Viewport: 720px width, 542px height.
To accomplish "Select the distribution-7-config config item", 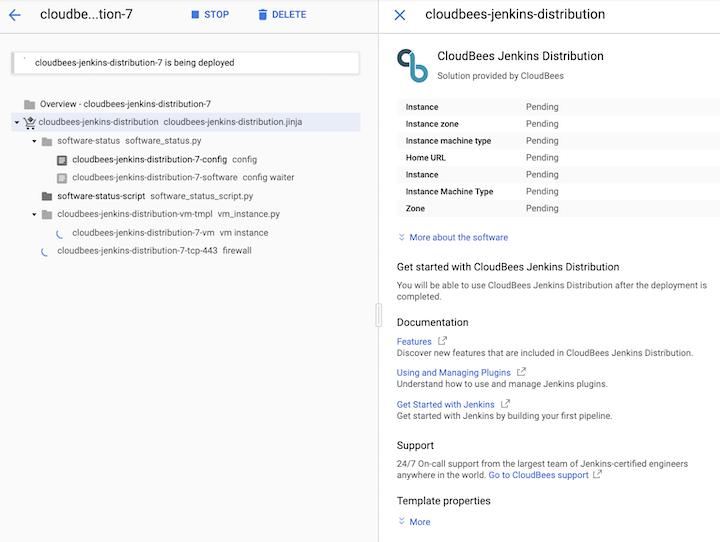I will [x=149, y=159].
